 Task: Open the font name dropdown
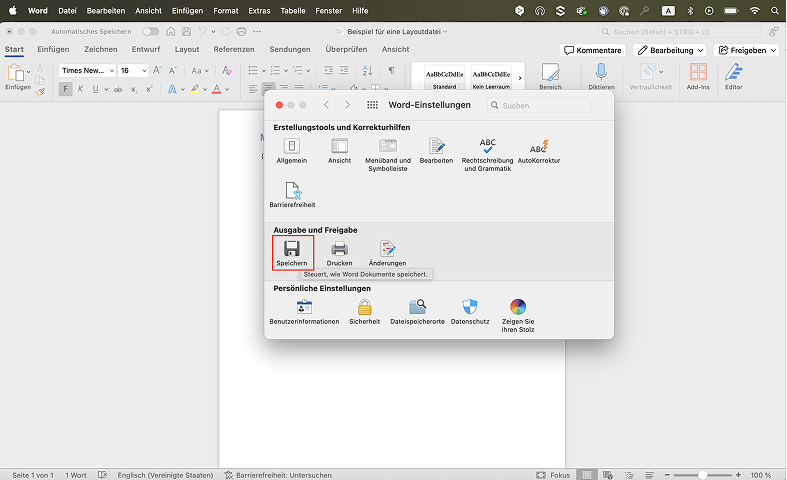point(111,71)
